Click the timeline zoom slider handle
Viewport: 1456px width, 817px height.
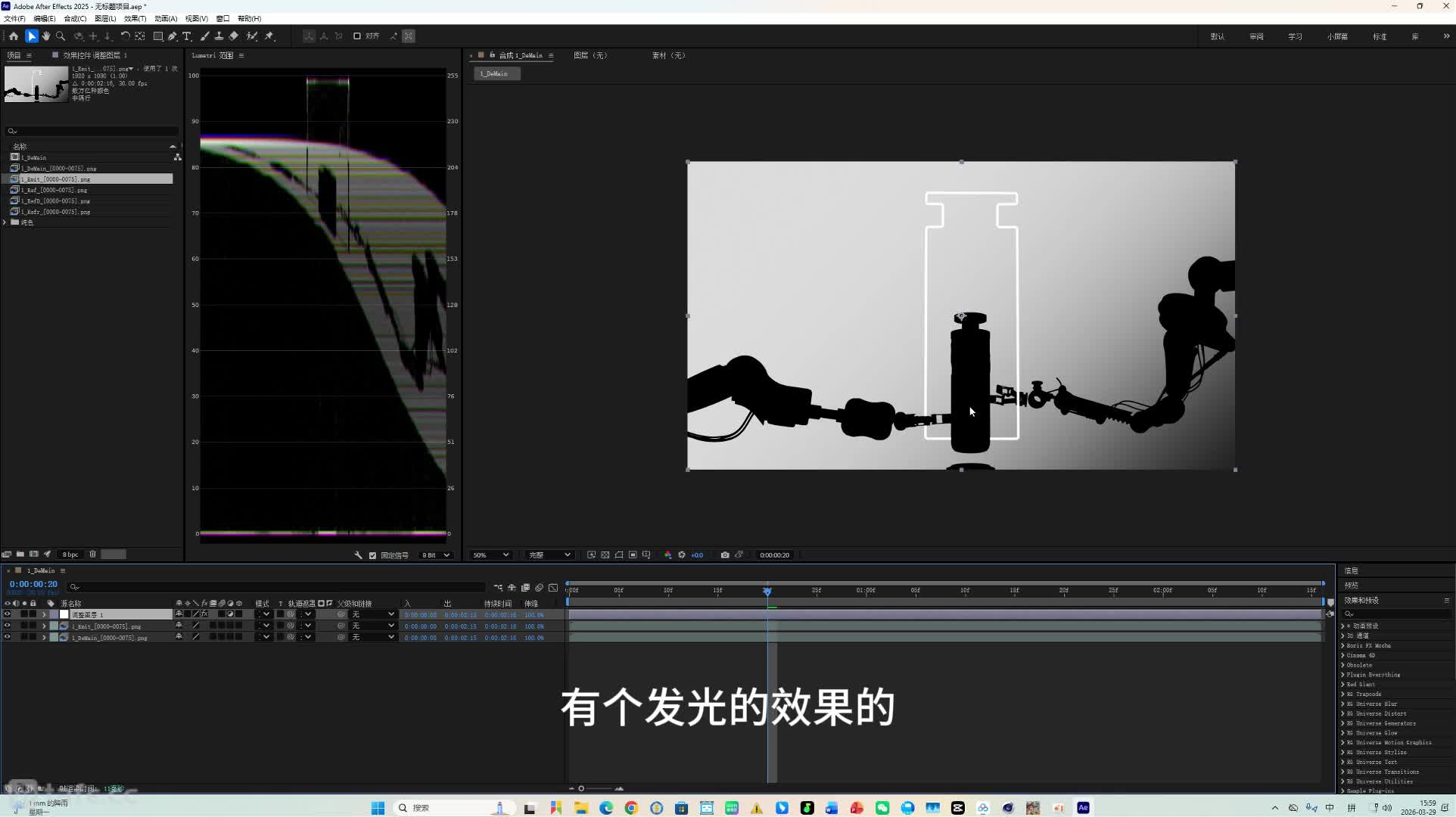(581, 788)
